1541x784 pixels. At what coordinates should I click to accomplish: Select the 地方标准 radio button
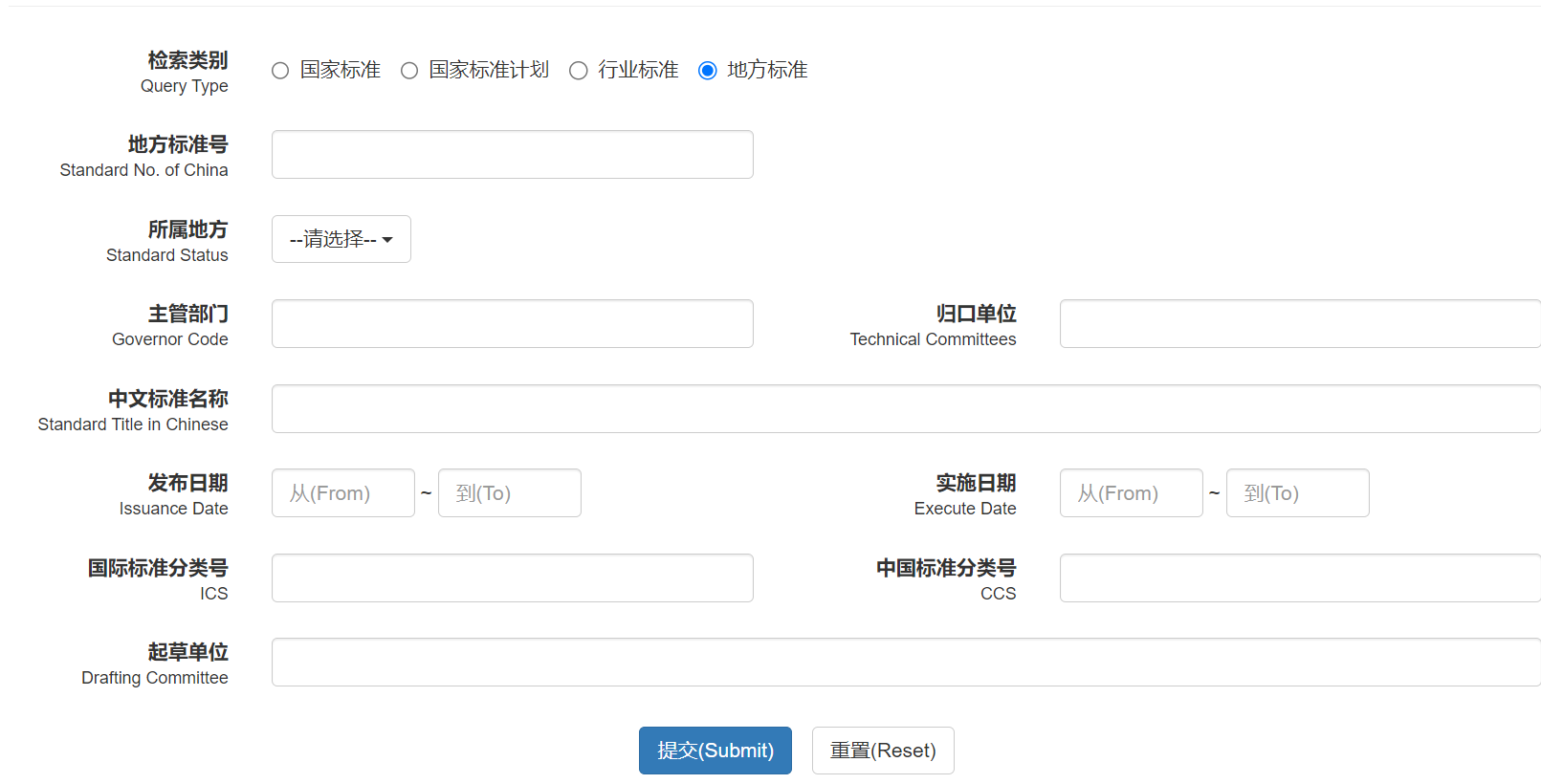(x=708, y=71)
